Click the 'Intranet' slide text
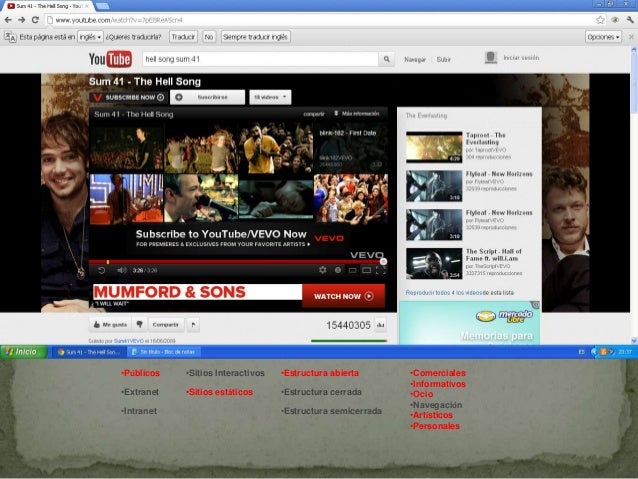Viewport: 638px width, 479px height. (x=139, y=411)
